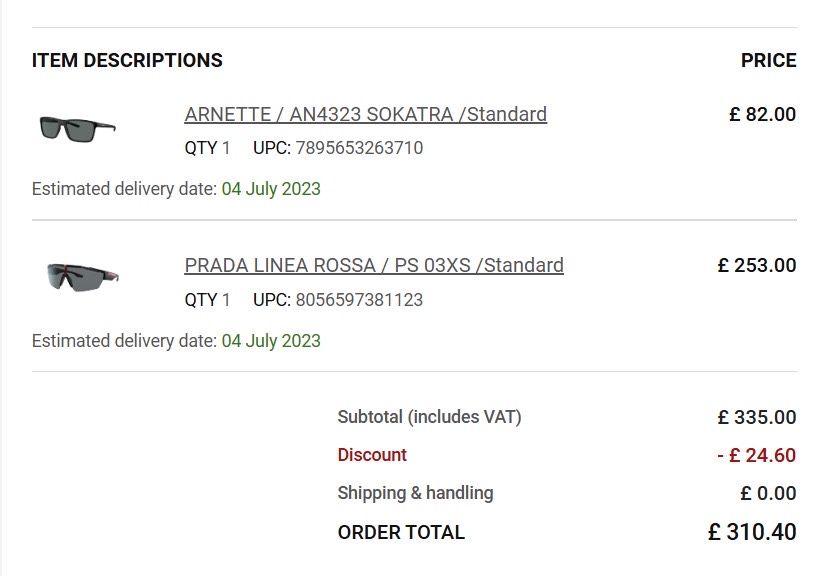Click the ITEM DESCRIPTIONS heading

[127, 61]
